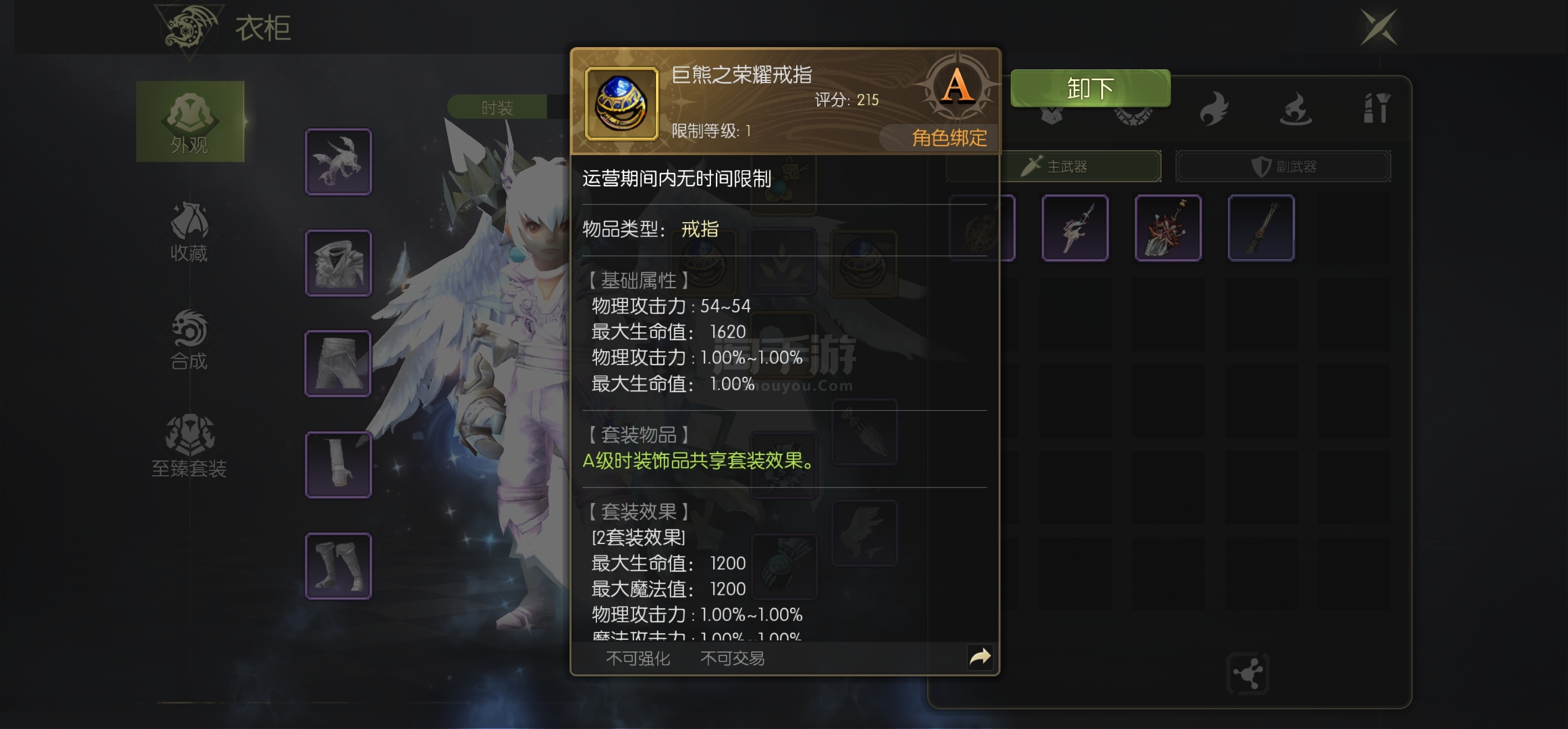The height and width of the screenshot is (729, 1568).
Task: Switch to 副武器 sub weapon filter
Action: tap(1283, 166)
